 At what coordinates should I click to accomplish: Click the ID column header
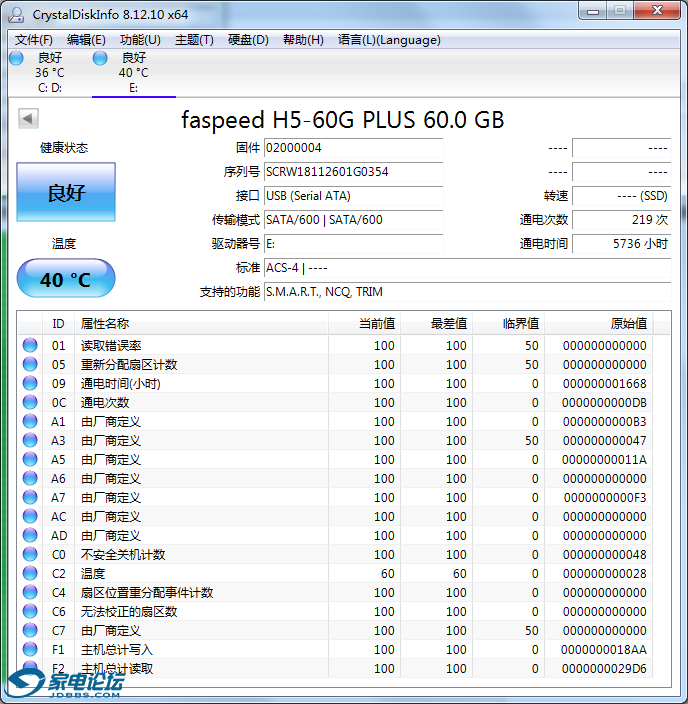point(58,323)
